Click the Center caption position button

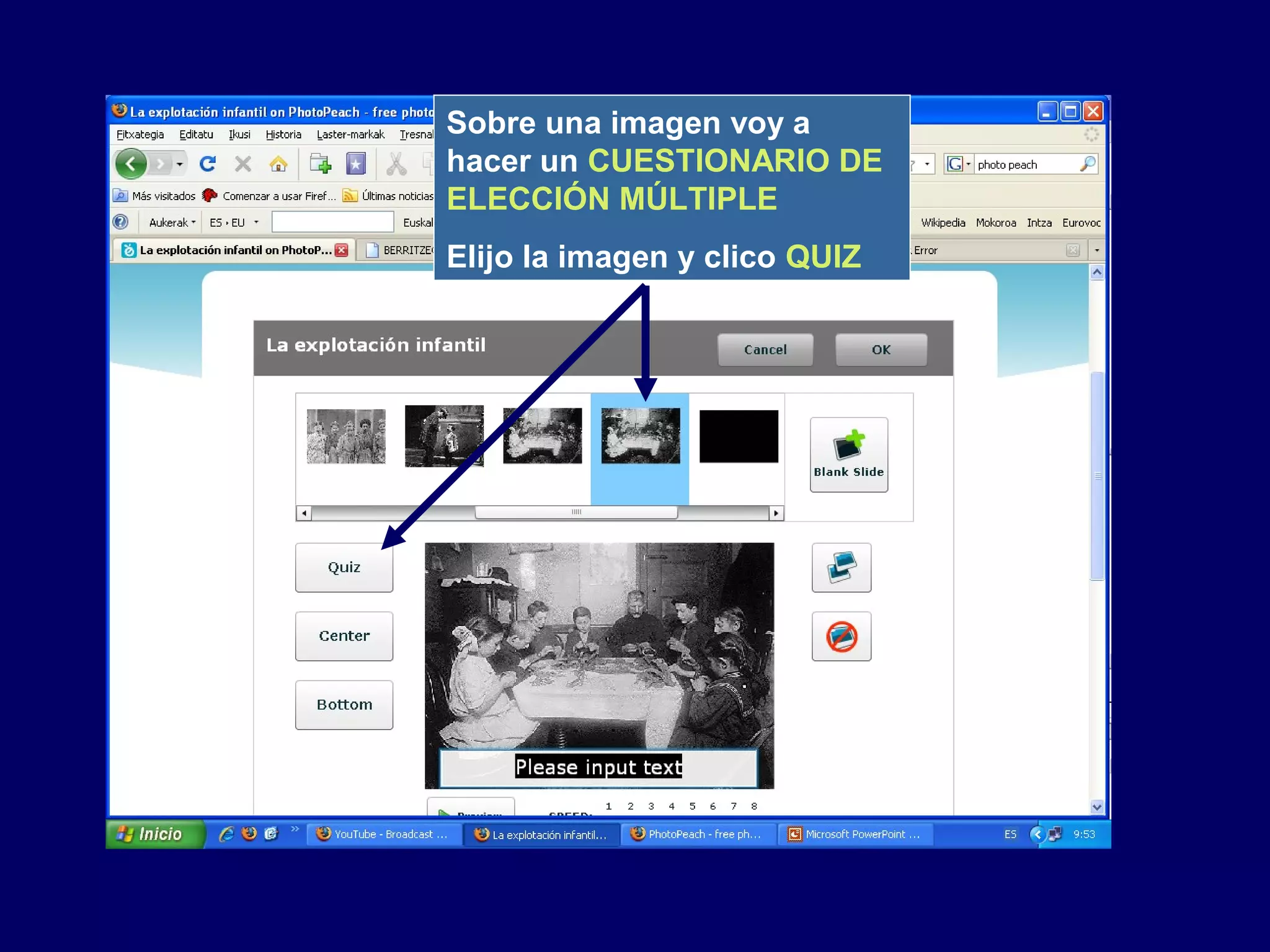344,637
